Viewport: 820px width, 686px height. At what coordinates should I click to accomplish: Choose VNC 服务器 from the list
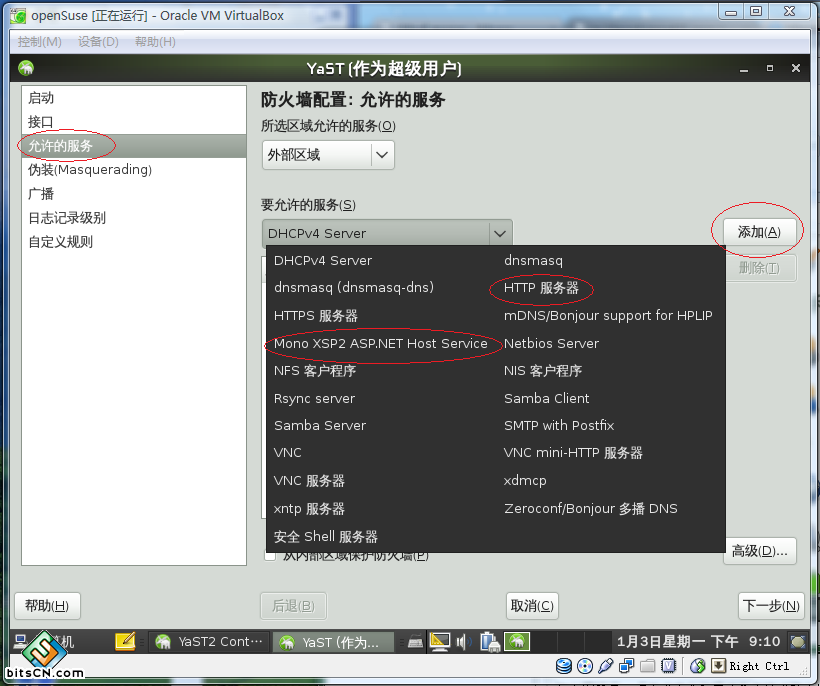309,481
